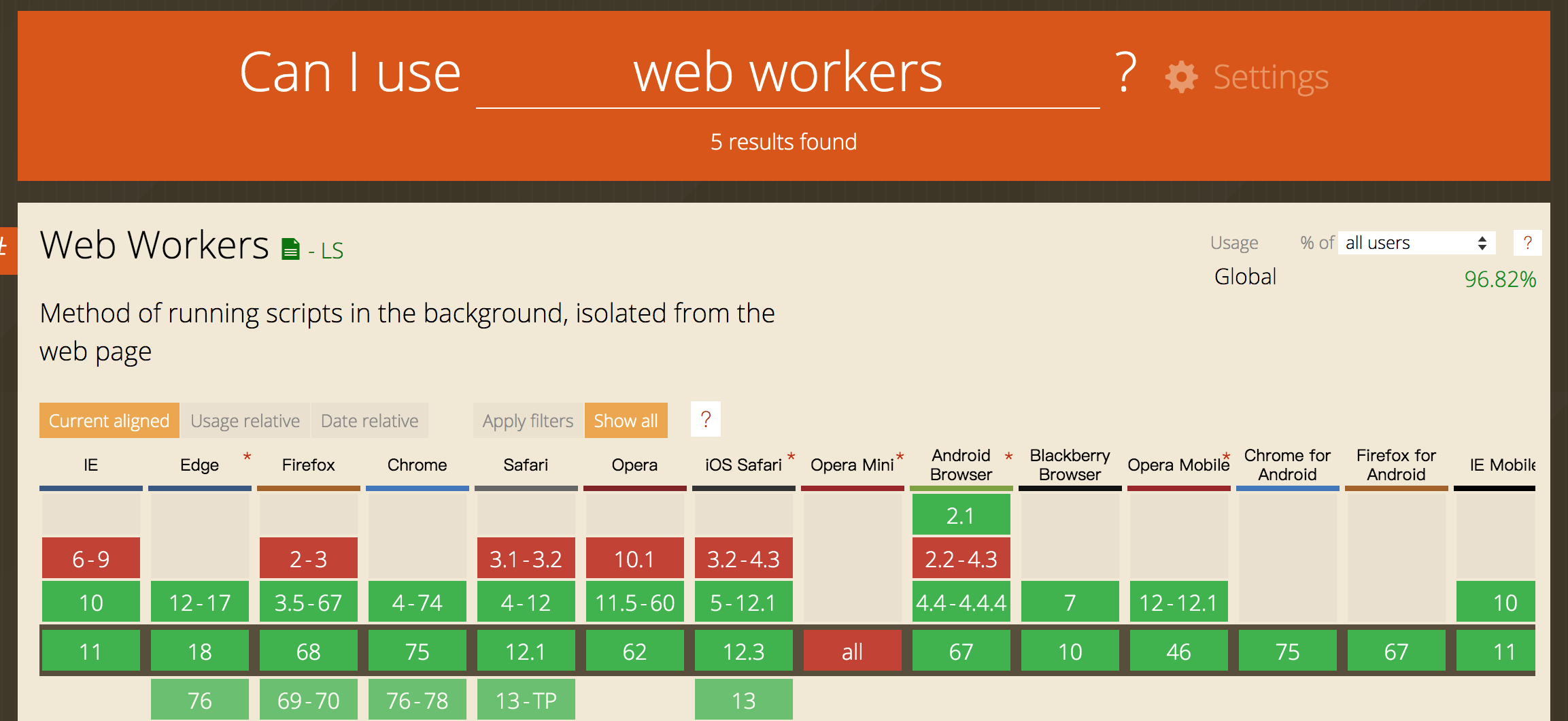This screenshot has width=1568, height=721.
Task: Click the asterisk note next to Opera Mobile
Action: coord(1226,456)
